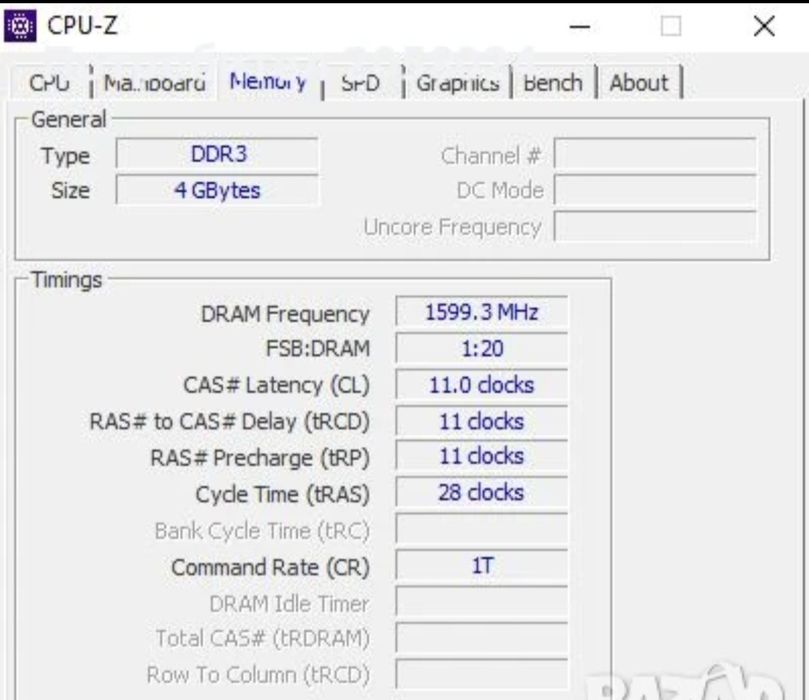Click the Size label in General
This screenshot has height=700, width=809.
(x=71, y=191)
